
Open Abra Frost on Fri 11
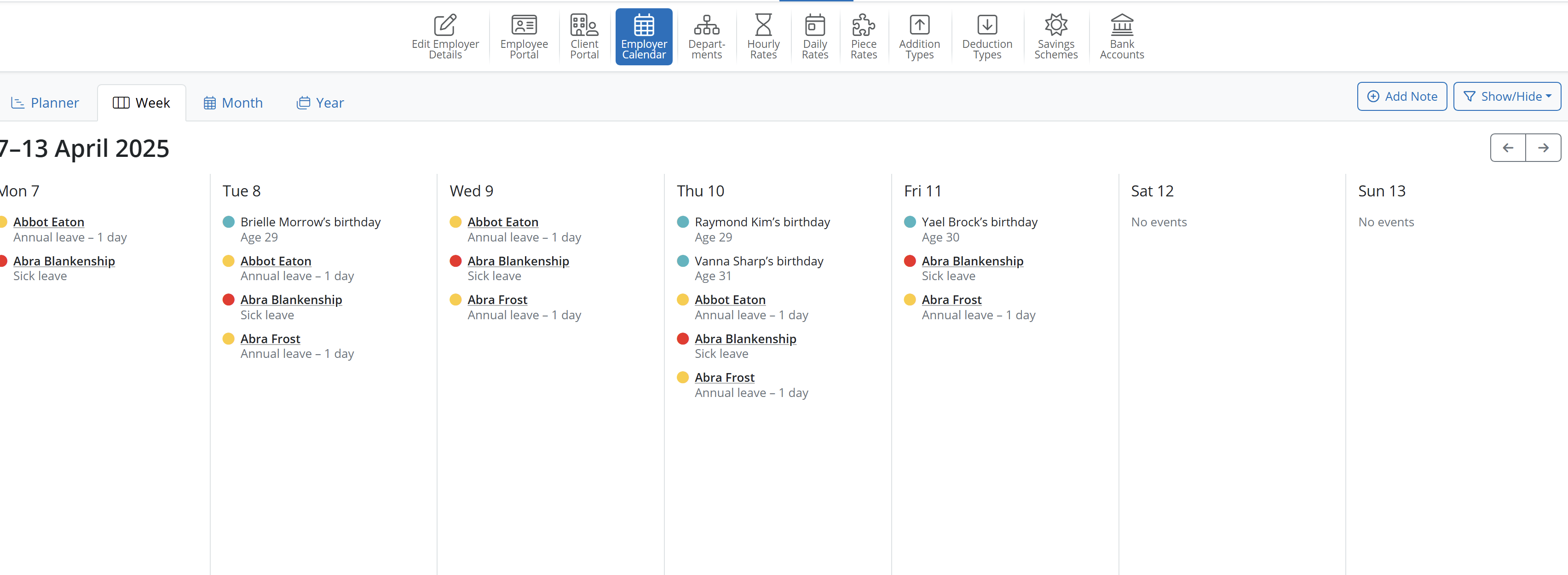click(x=951, y=300)
